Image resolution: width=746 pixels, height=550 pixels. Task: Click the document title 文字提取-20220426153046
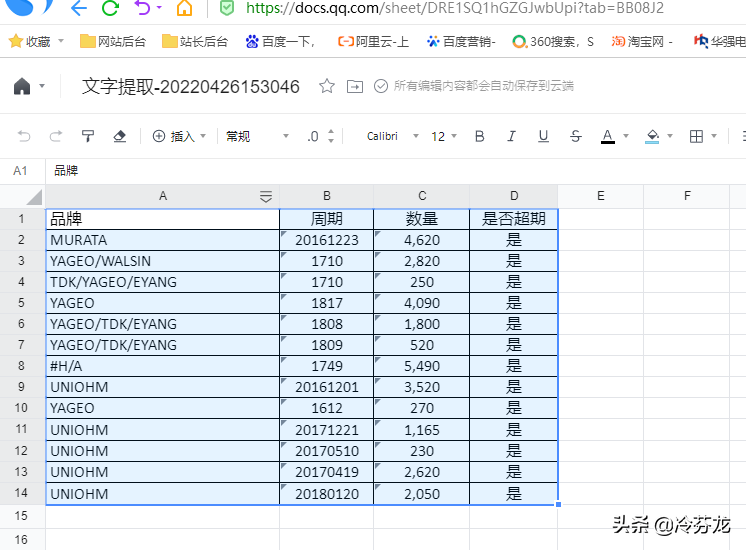[191, 87]
